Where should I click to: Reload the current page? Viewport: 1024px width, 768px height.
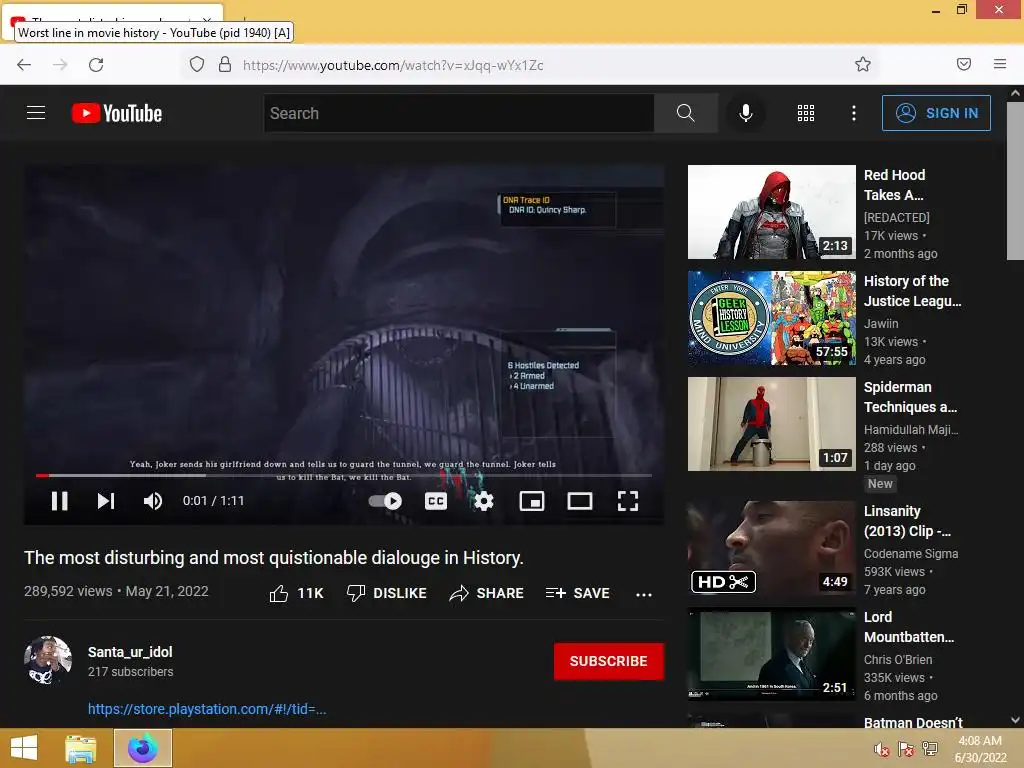pos(96,65)
